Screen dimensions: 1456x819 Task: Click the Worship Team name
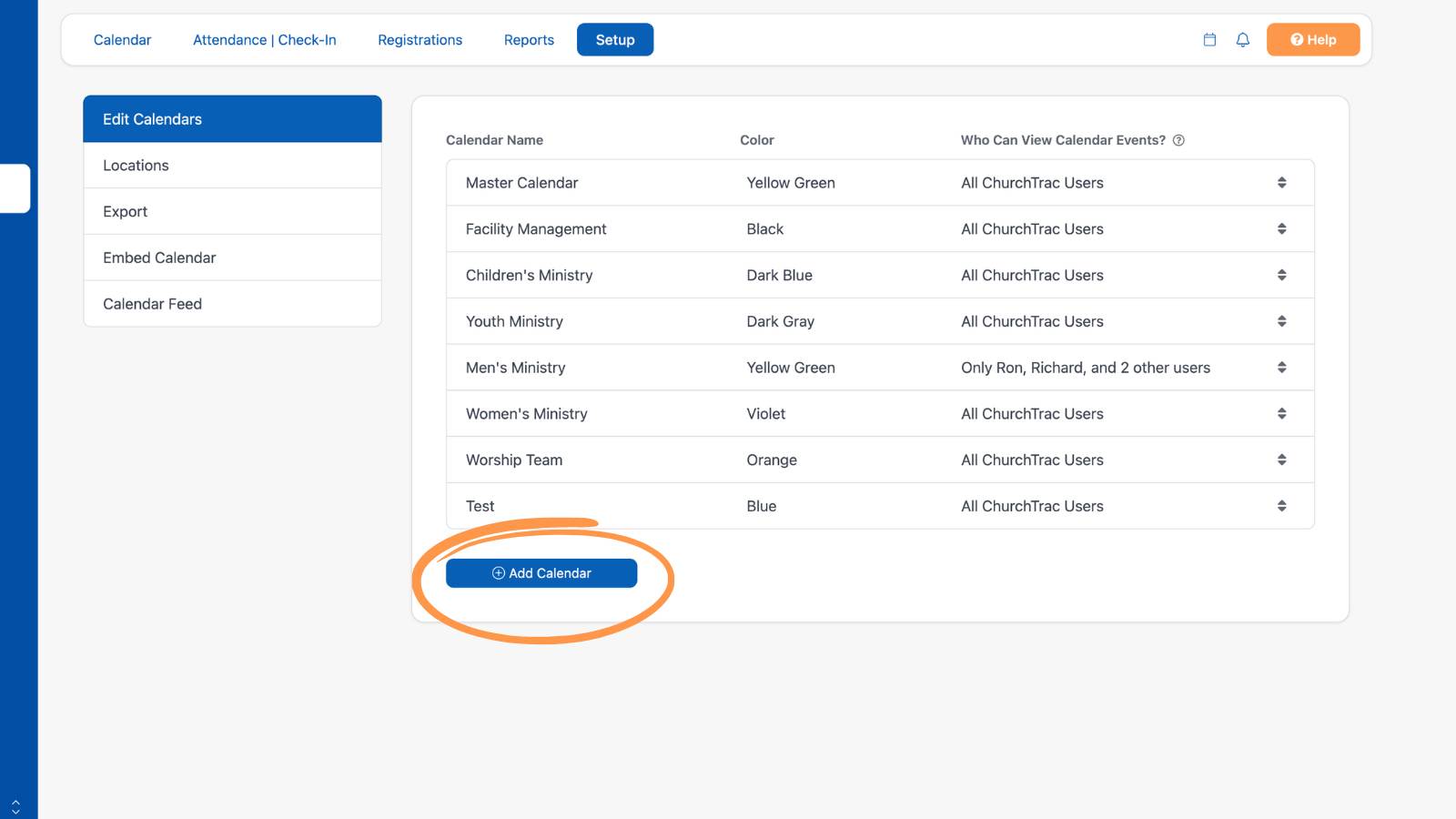coord(514,460)
